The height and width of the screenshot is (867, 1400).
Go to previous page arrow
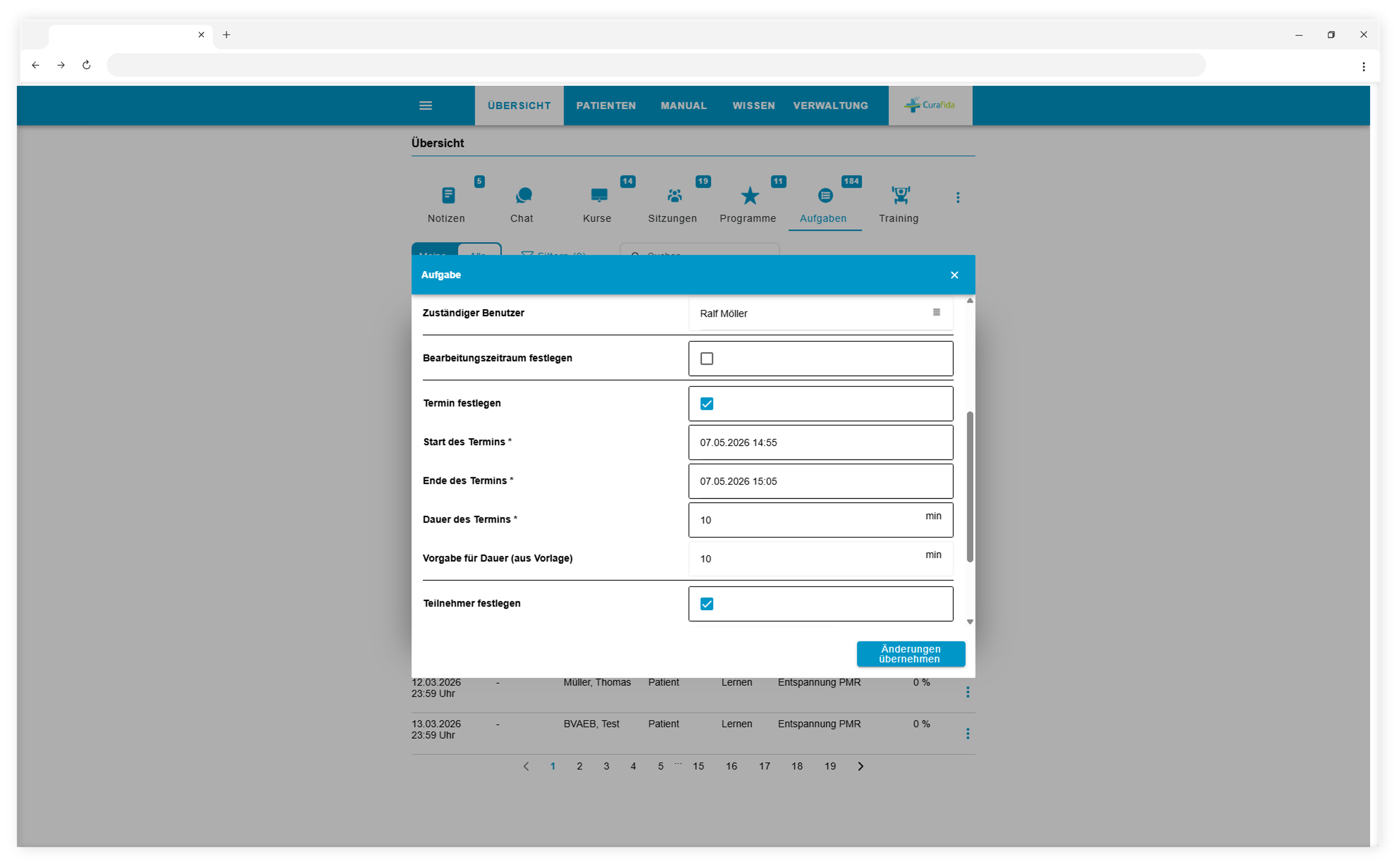pos(526,766)
